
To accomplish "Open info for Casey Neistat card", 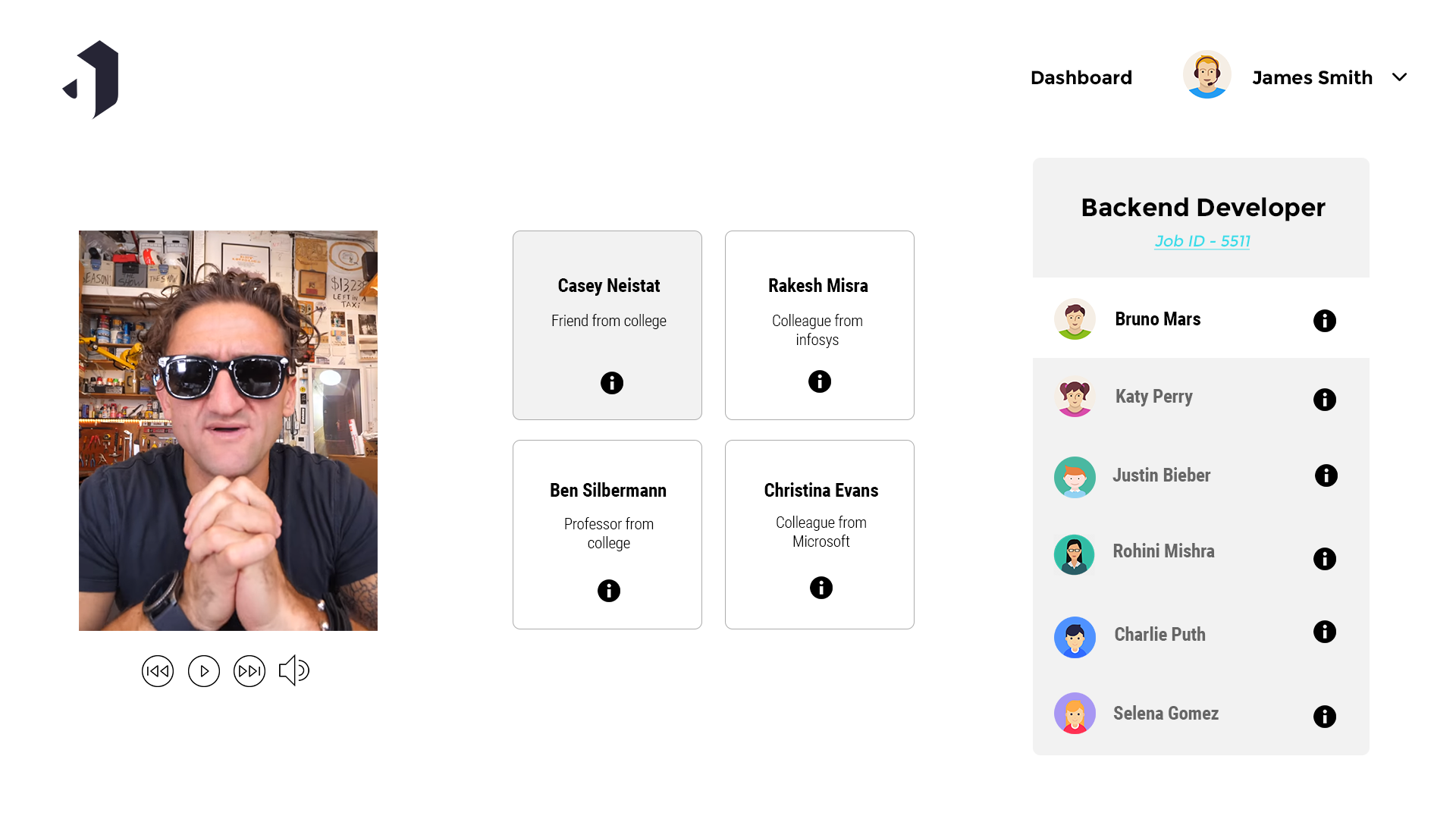I will [612, 383].
